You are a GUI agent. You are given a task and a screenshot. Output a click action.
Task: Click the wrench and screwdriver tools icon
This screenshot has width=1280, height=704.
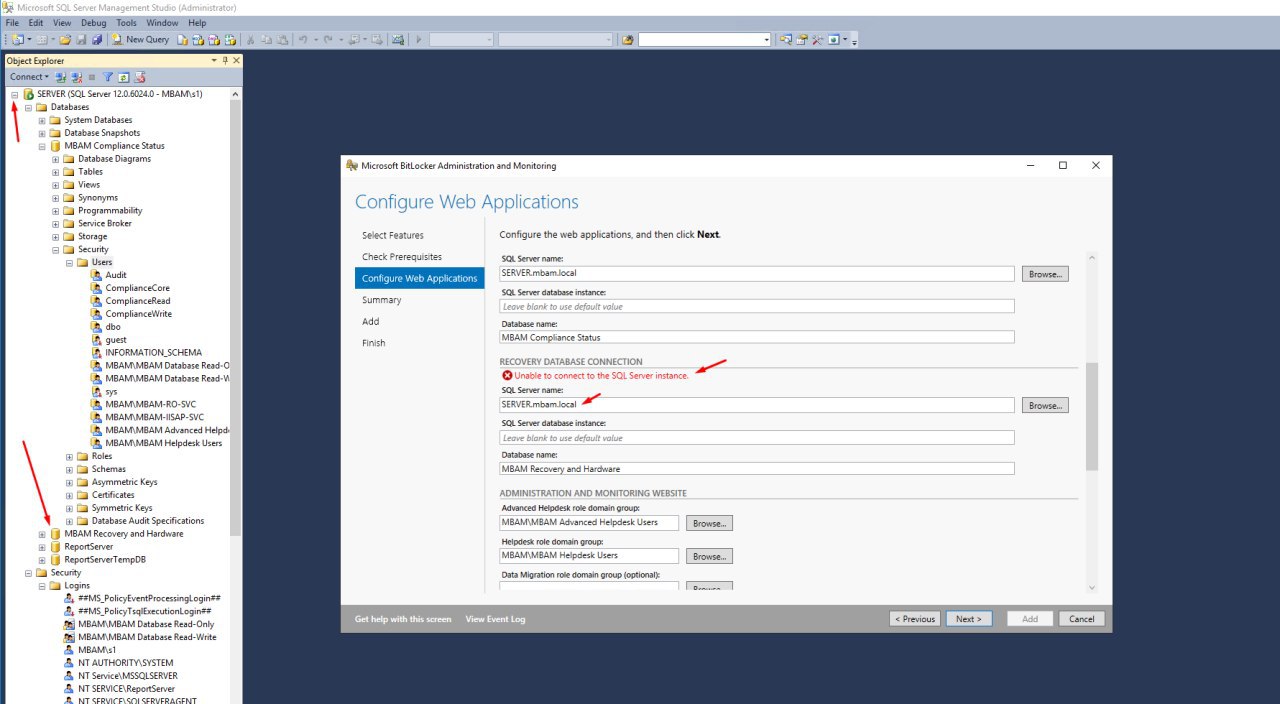coord(817,39)
